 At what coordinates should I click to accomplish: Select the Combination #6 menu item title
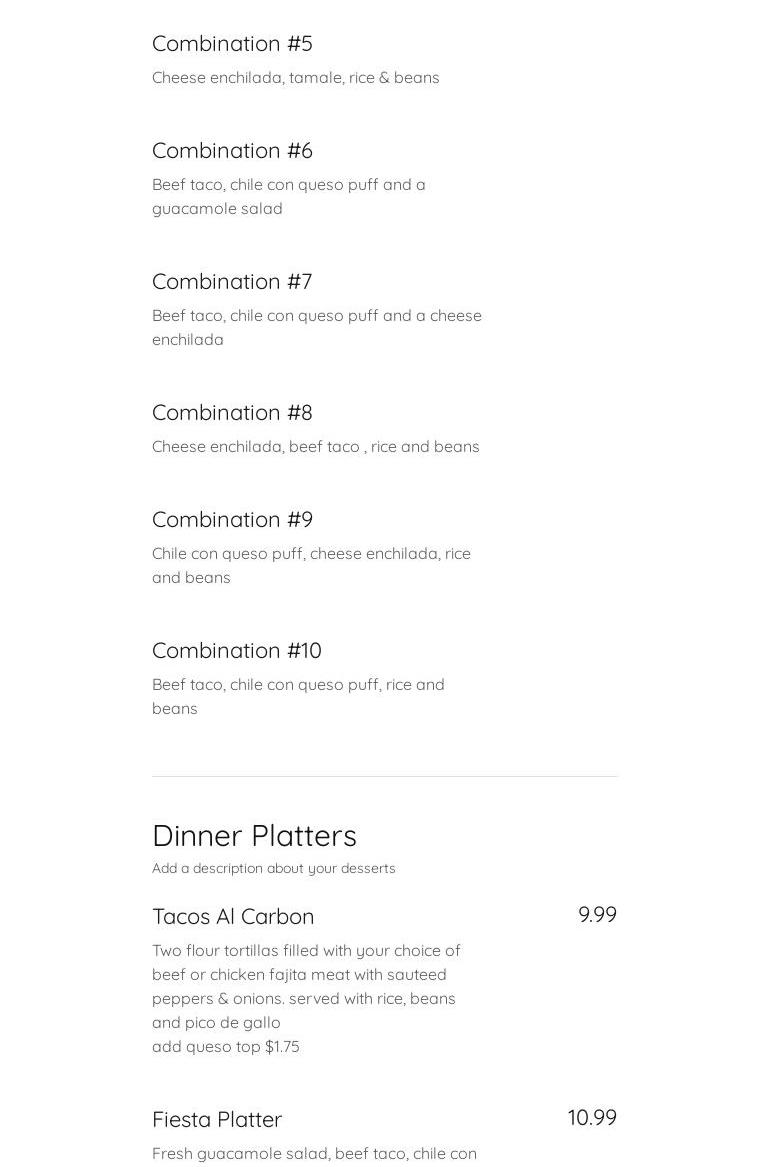[x=232, y=151]
